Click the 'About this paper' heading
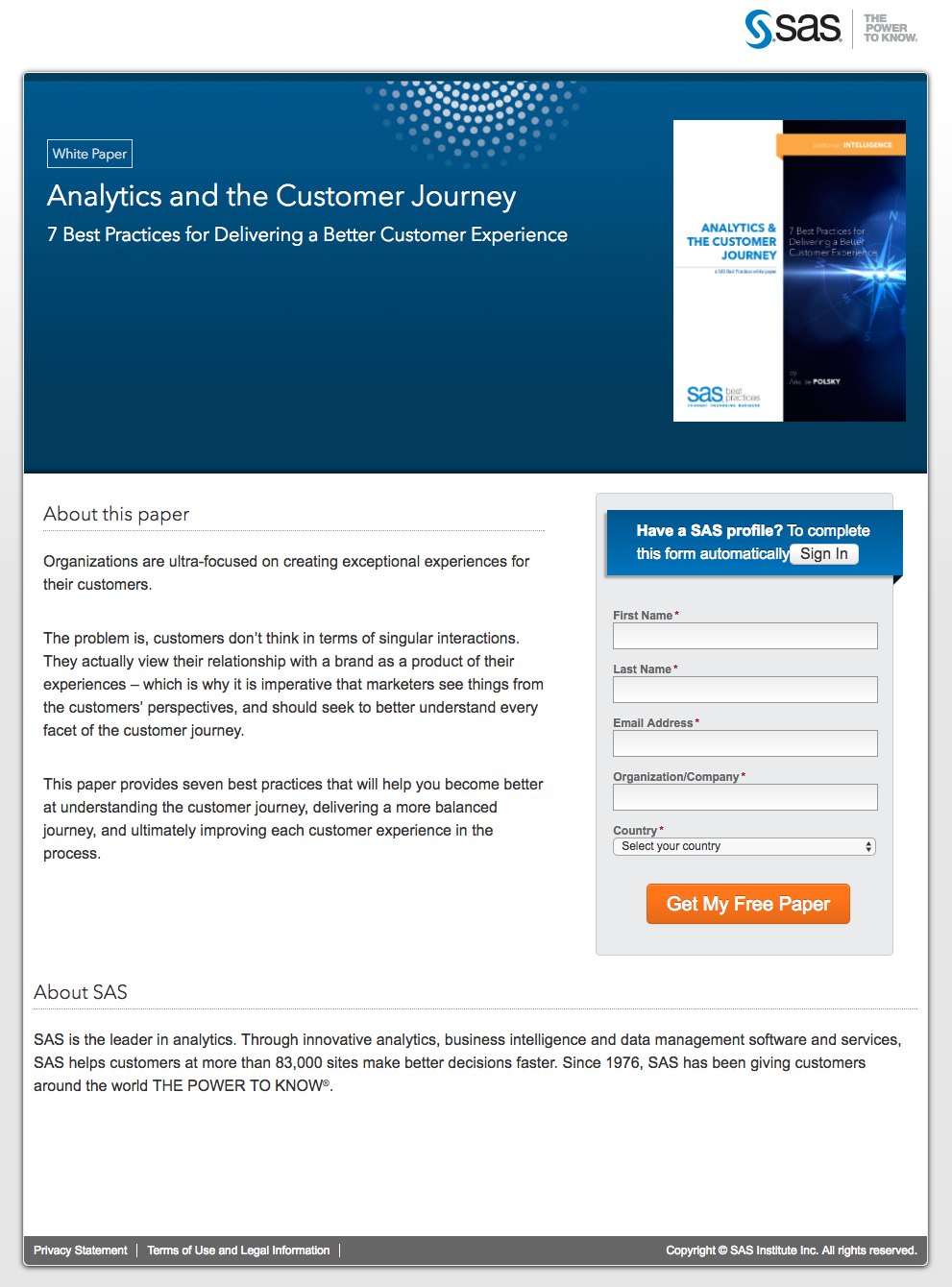Image resolution: width=952 pixels, height=1287 pixels. click(x=116, y=514)
